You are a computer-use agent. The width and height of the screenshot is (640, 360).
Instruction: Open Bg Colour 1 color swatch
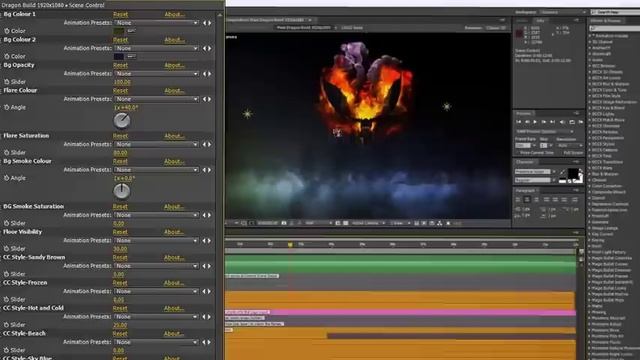pos(119,31)
